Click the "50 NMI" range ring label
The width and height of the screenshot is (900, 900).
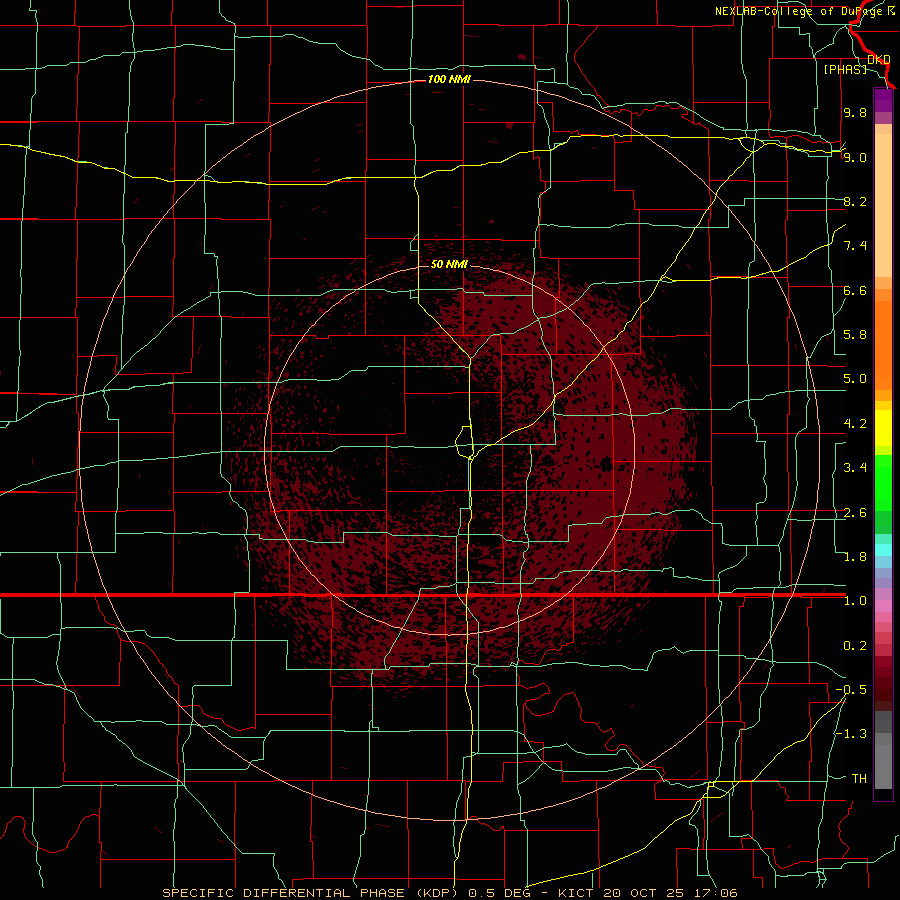click(x=449, y=264)
